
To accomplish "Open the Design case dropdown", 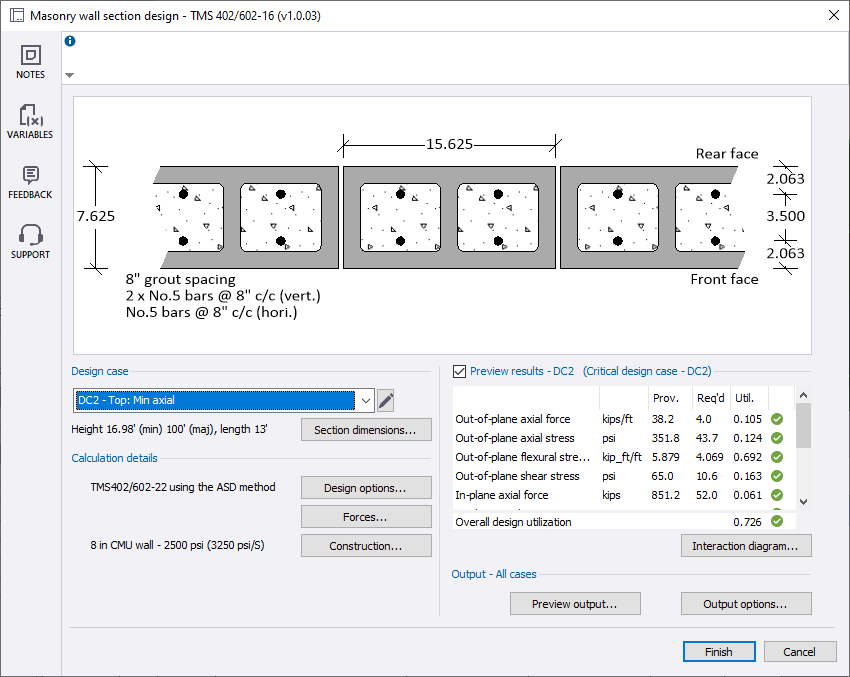I will pyautogui.click(x=365, y=401).
